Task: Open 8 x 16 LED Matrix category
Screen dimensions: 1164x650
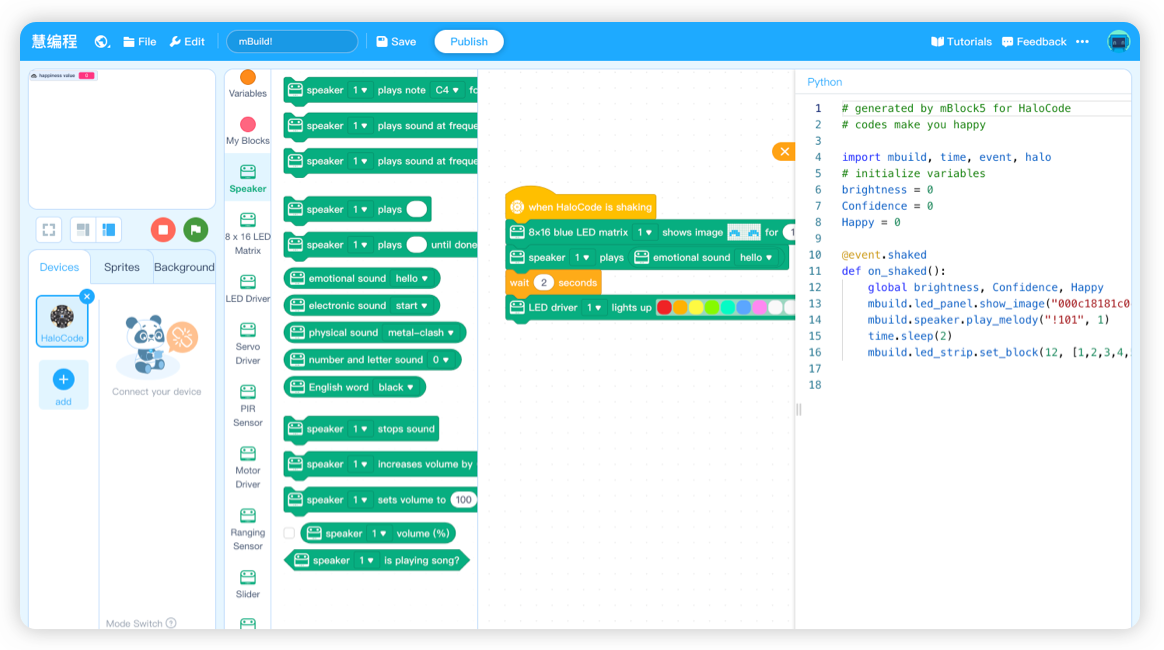Action: [x=248, y=234]
